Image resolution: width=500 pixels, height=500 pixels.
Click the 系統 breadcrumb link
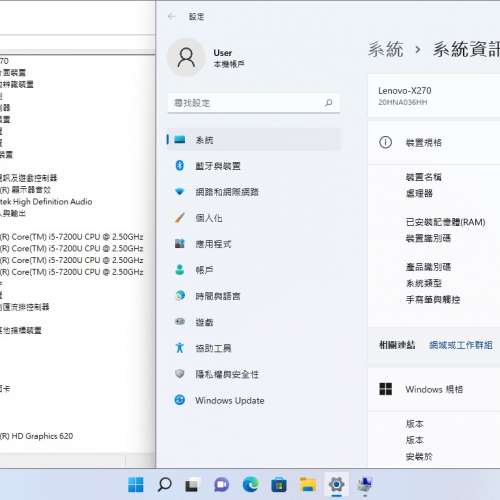(386, 49)
